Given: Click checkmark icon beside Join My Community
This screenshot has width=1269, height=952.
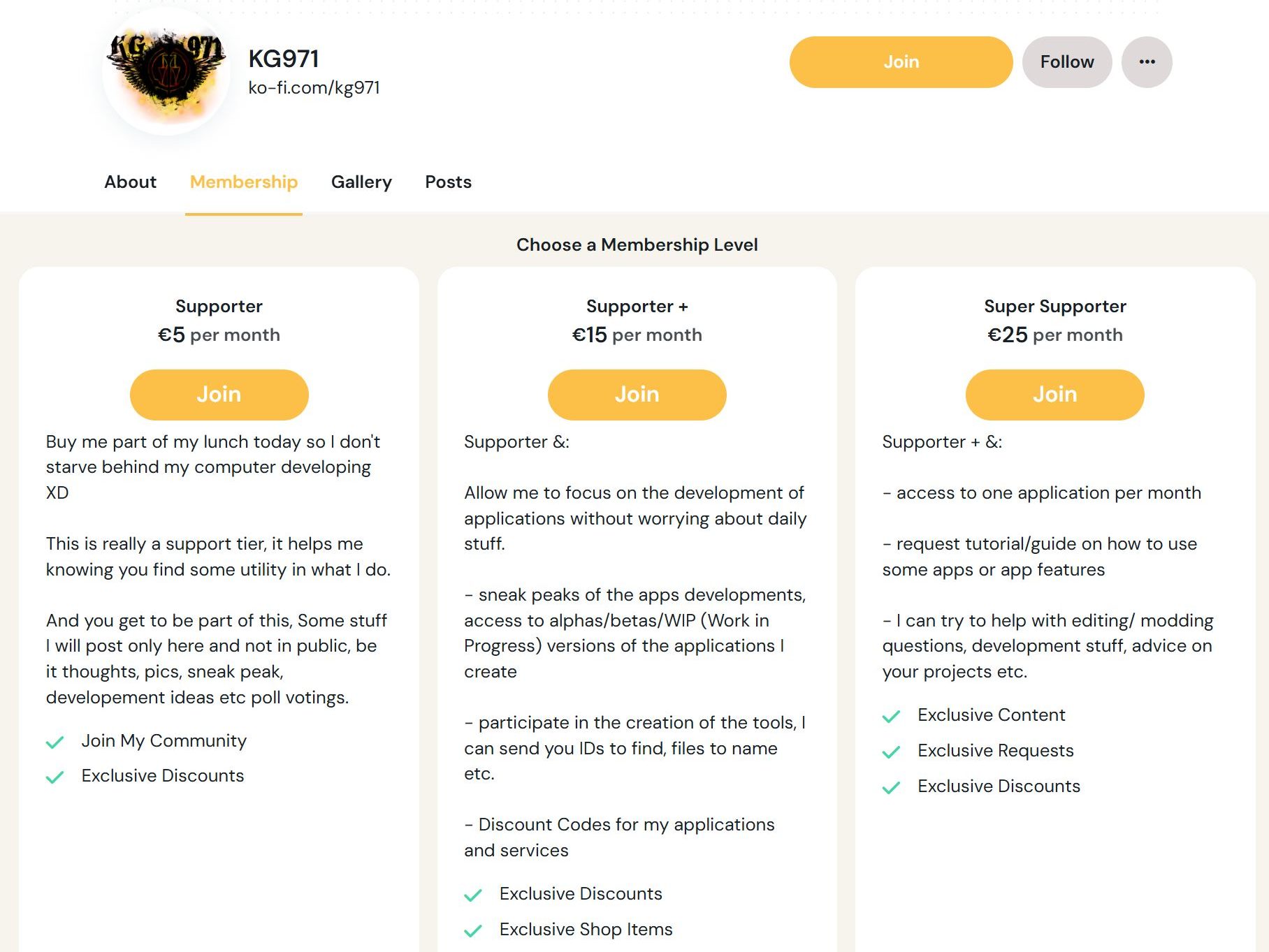Looking at the screenshot, I should (x=55, y=742).
